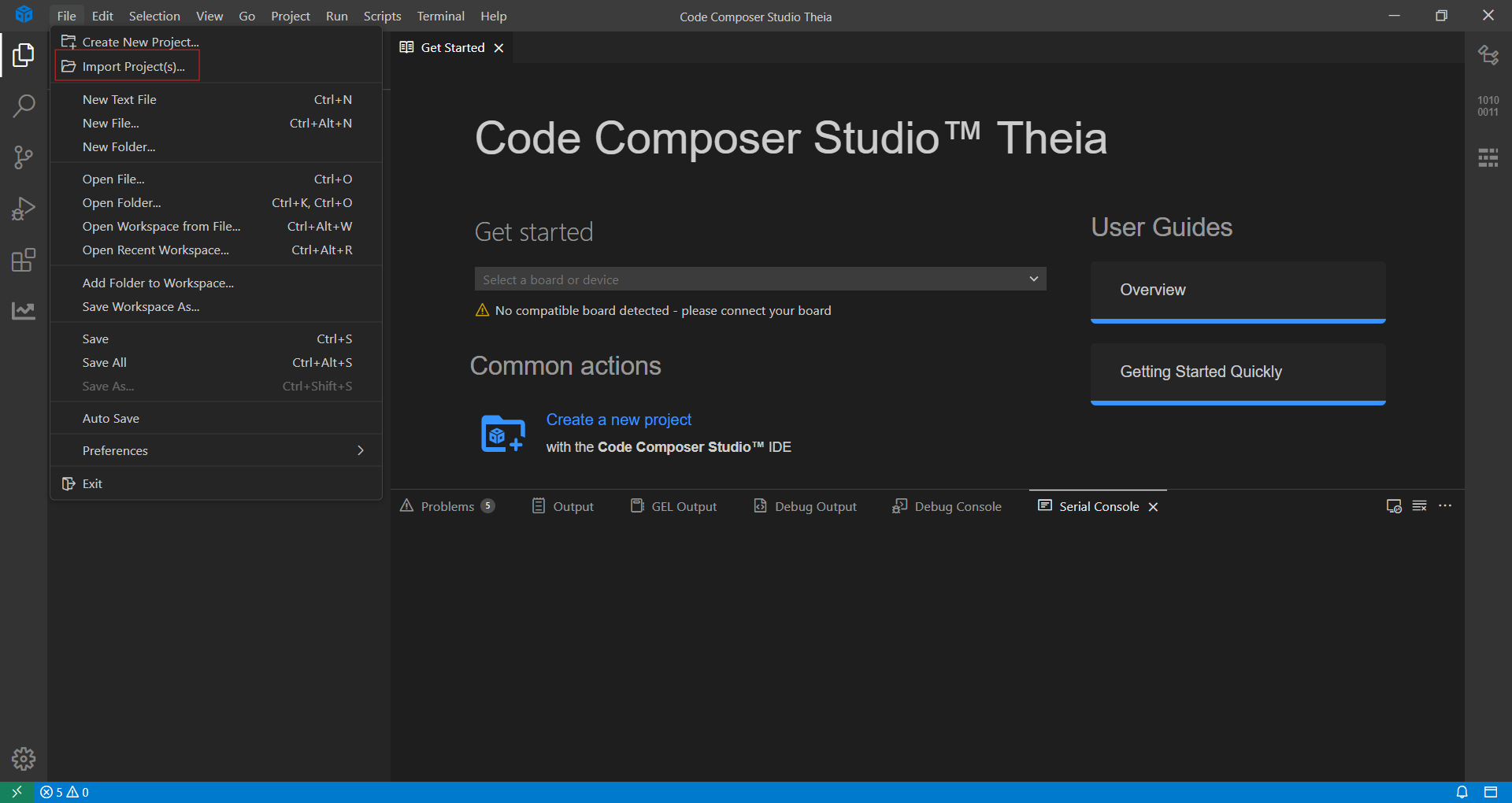Open the Selection menu
The width and height of the screenshot is (1512, 803).
(x=154, y=16)
